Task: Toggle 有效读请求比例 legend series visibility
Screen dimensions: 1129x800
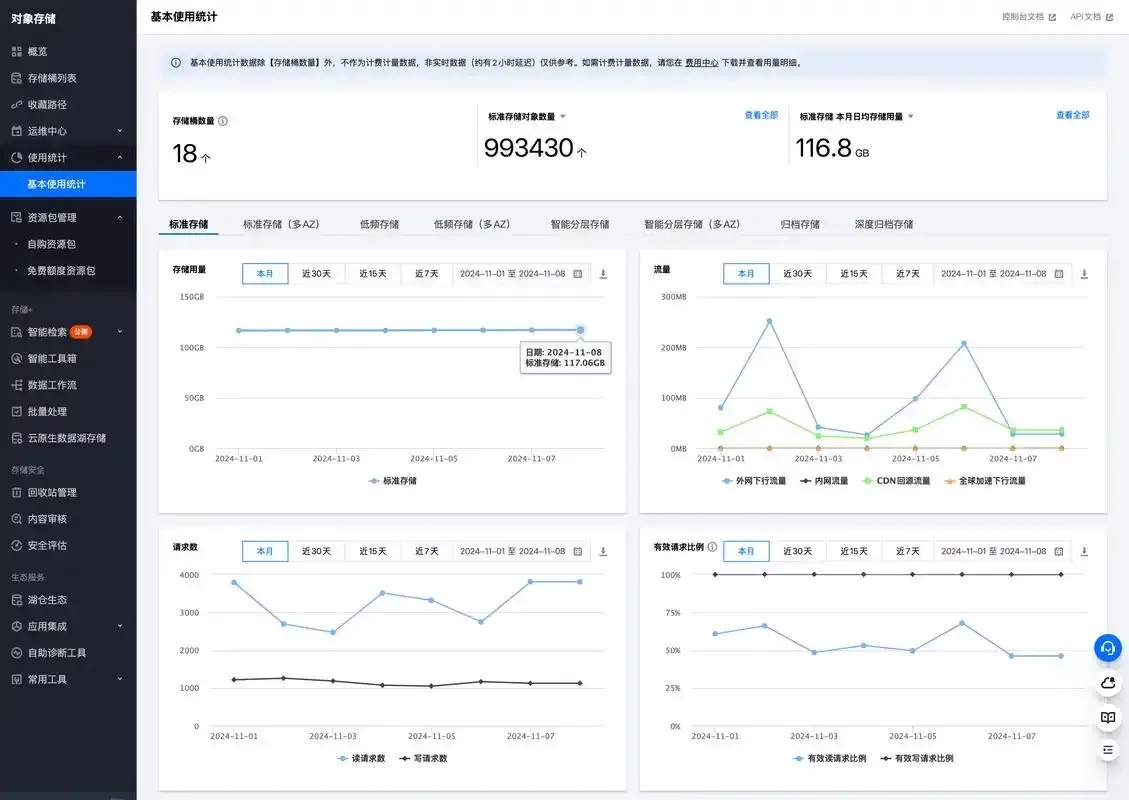Action: (x=829, y=758)
